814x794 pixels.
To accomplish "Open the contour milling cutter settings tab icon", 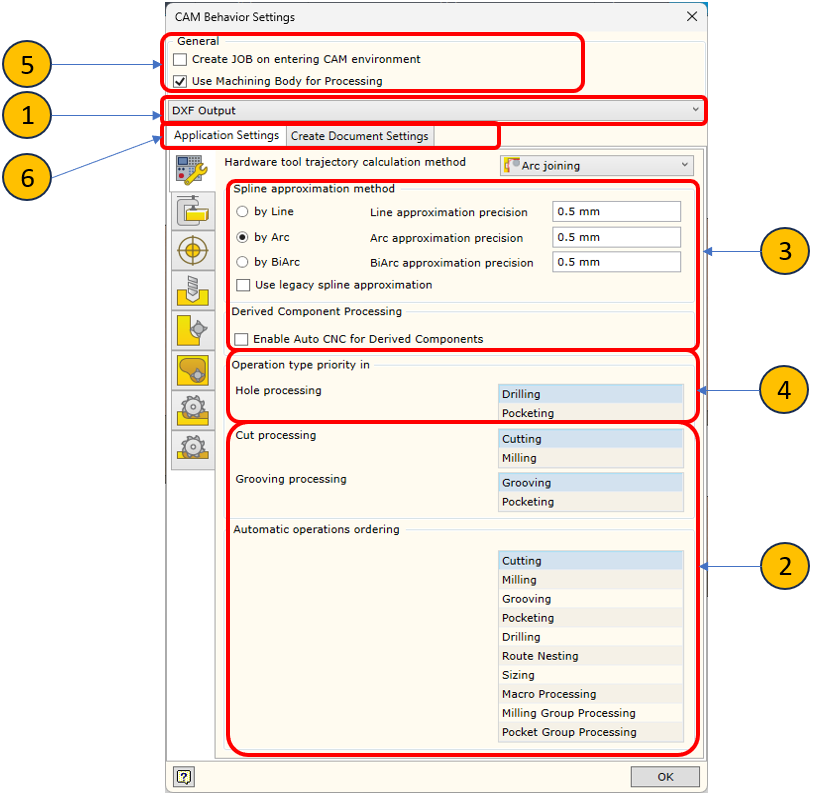I will pos(193,331).
